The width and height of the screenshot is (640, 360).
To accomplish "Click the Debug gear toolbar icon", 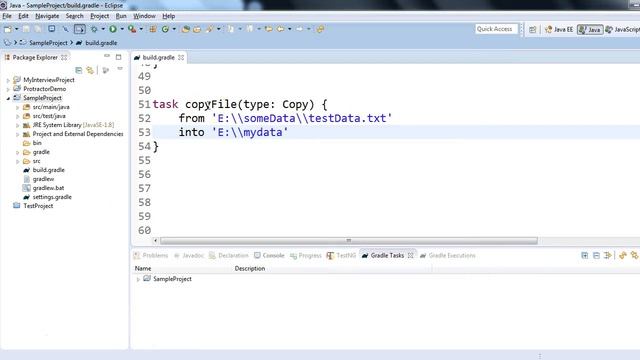I will coord(94,29).
